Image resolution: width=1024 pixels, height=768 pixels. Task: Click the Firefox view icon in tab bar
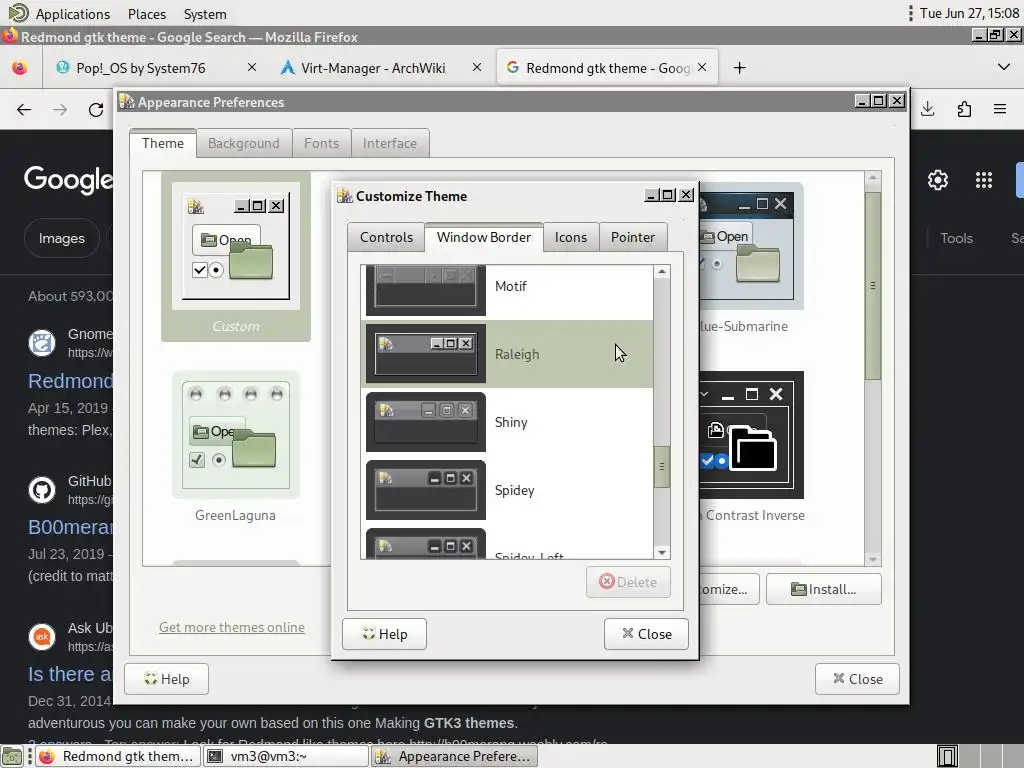tap(20, 67)
